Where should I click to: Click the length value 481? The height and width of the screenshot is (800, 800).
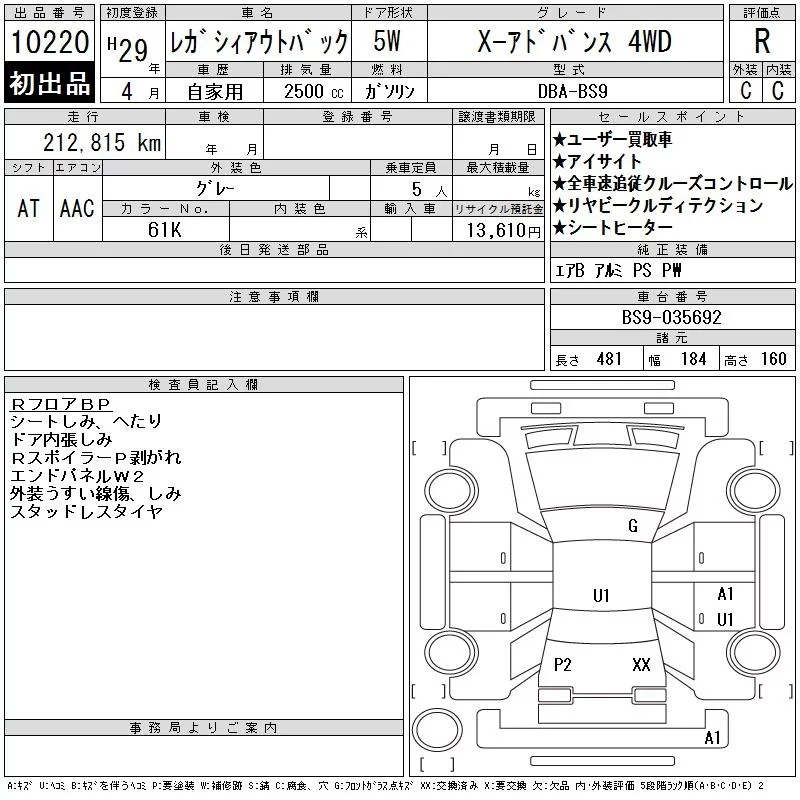(x=609, y=359)
